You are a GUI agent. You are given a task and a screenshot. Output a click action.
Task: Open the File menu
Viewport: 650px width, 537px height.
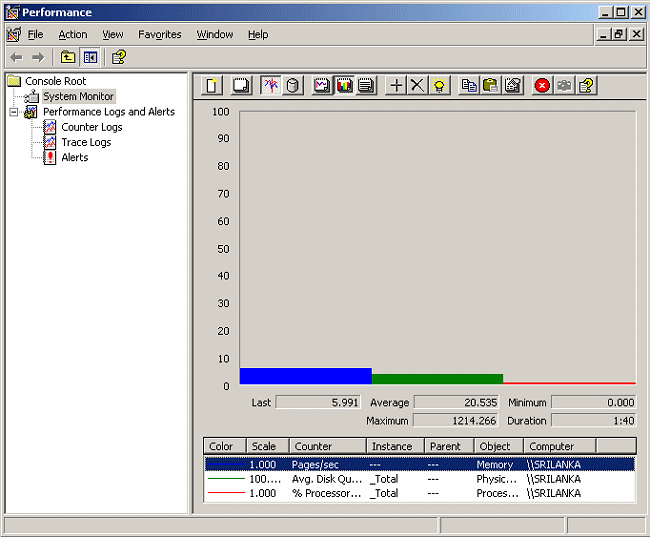click(35, 34)
